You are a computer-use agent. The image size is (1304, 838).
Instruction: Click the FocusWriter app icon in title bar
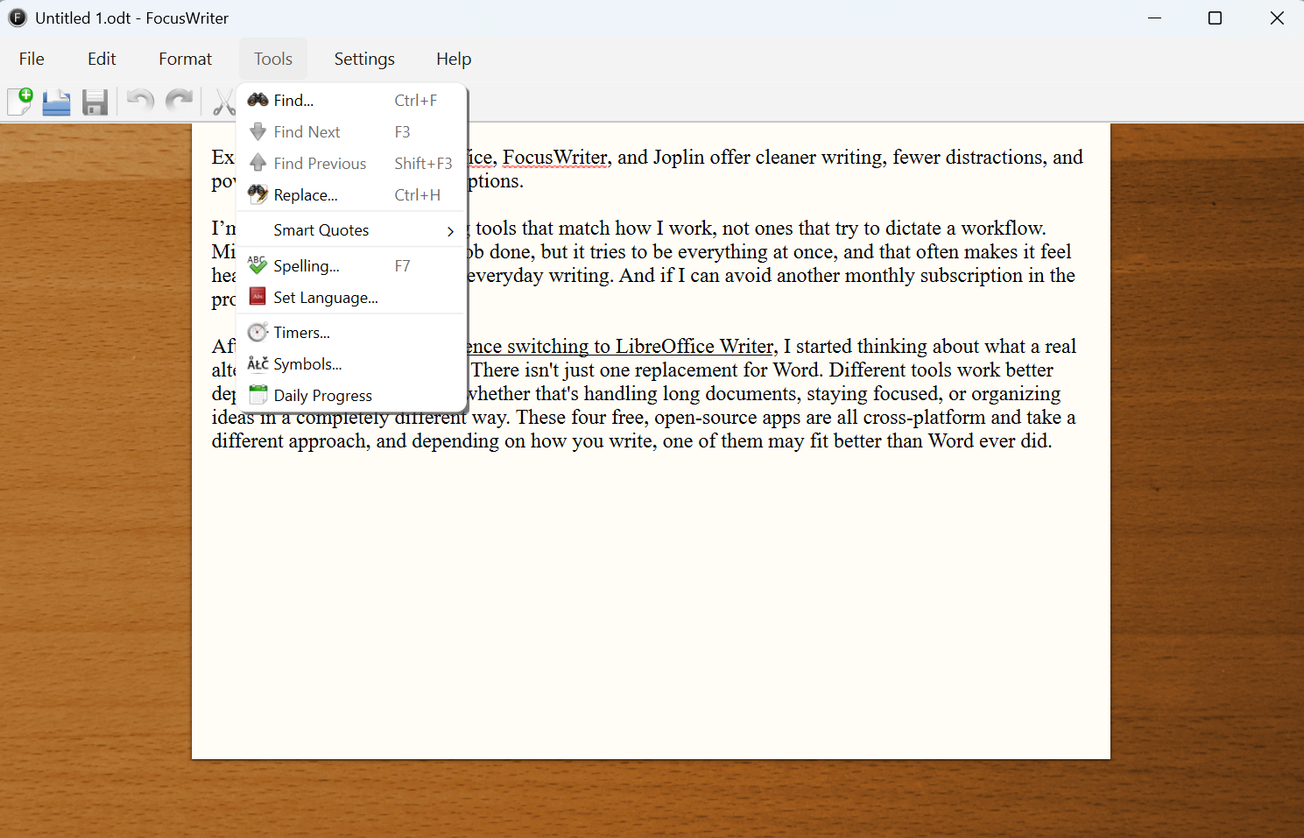coord(18,18)
